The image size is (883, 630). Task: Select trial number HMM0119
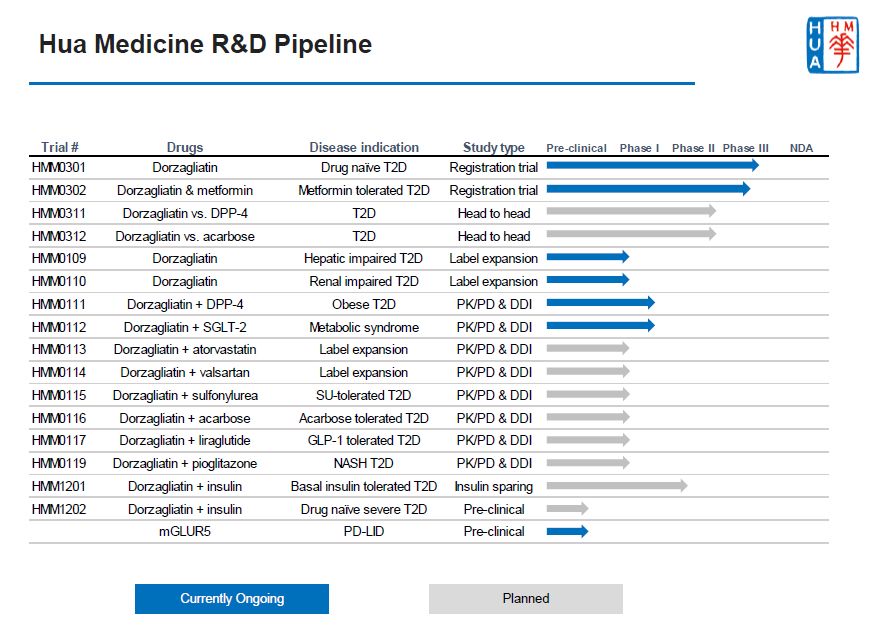point(59,463)
